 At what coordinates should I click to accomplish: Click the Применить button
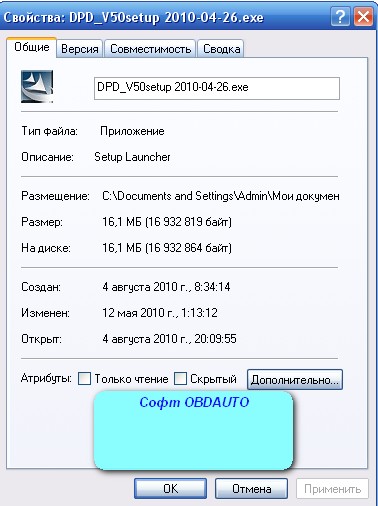point(332,489)
